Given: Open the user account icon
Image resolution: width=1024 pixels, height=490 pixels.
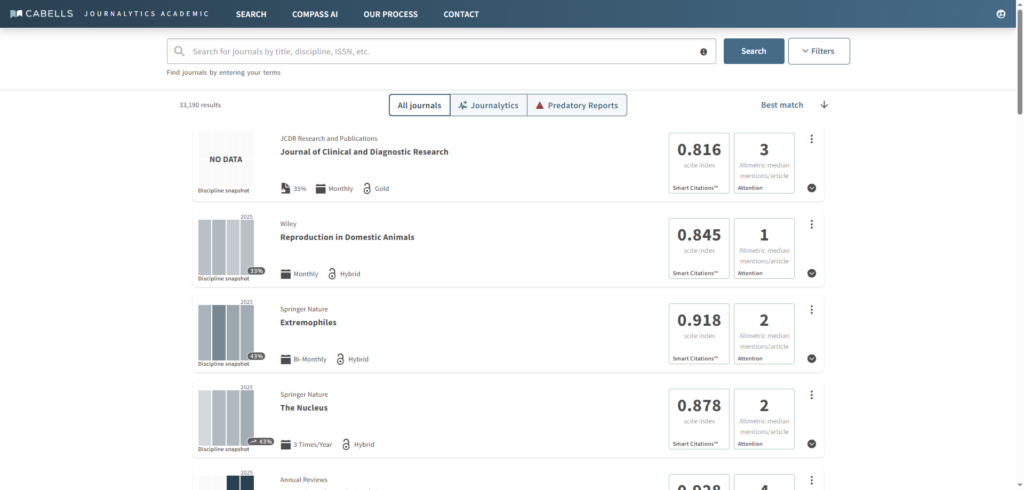Looking at the screenshot, I should (x=1001, y=14).
